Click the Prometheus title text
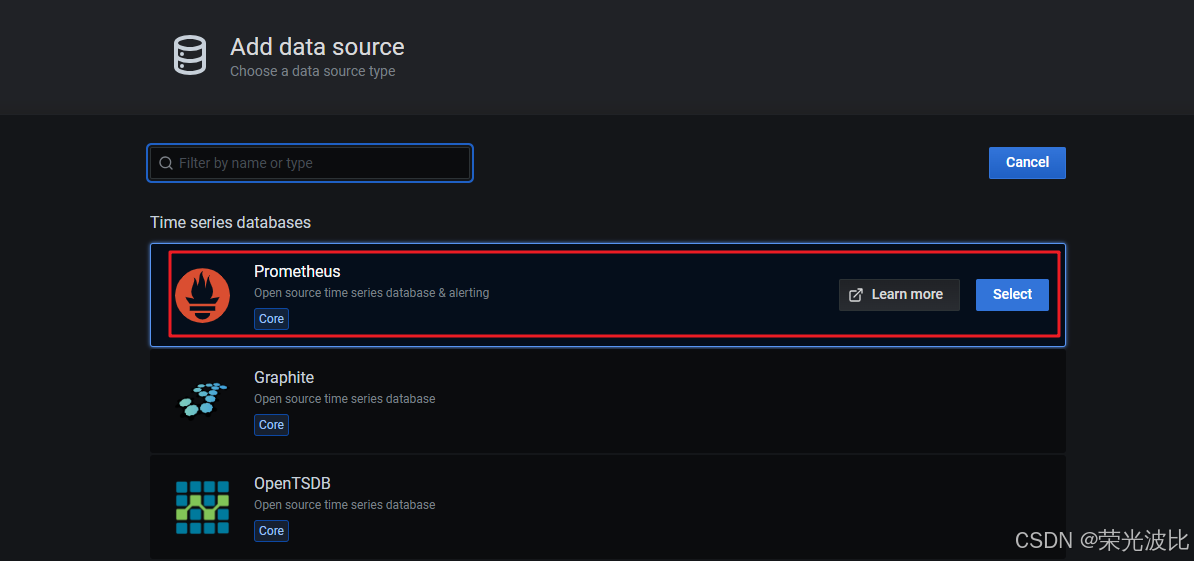The height and width of the screenshot is (561, 1194). 297,271
